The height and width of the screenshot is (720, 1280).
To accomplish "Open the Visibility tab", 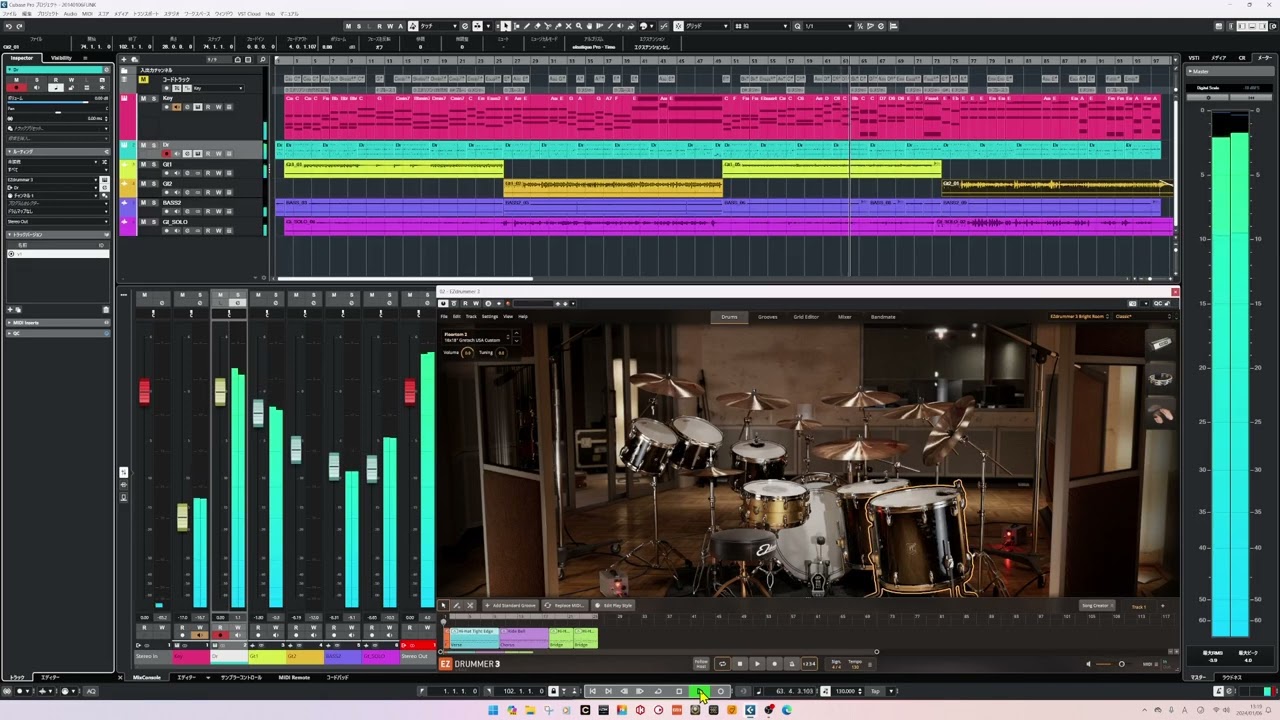I will [61, 58].
